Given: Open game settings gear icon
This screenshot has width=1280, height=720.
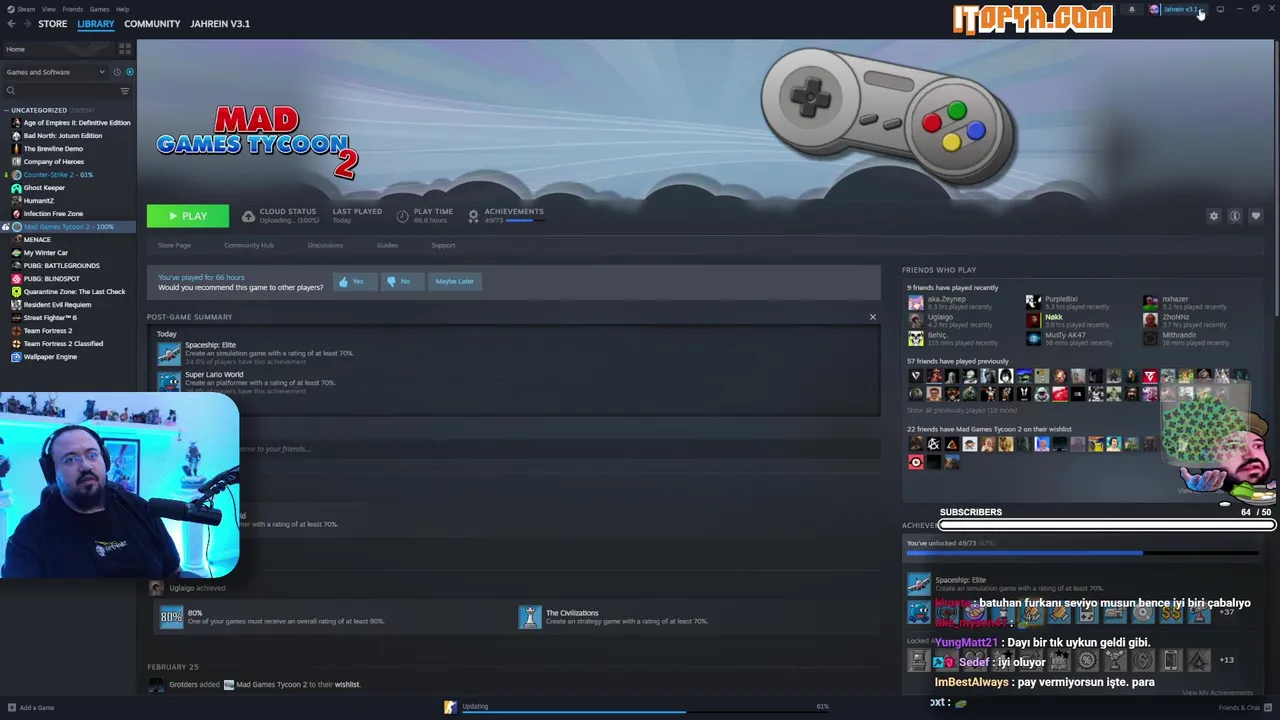Looking at the screenshot, I should point(1214,216).
